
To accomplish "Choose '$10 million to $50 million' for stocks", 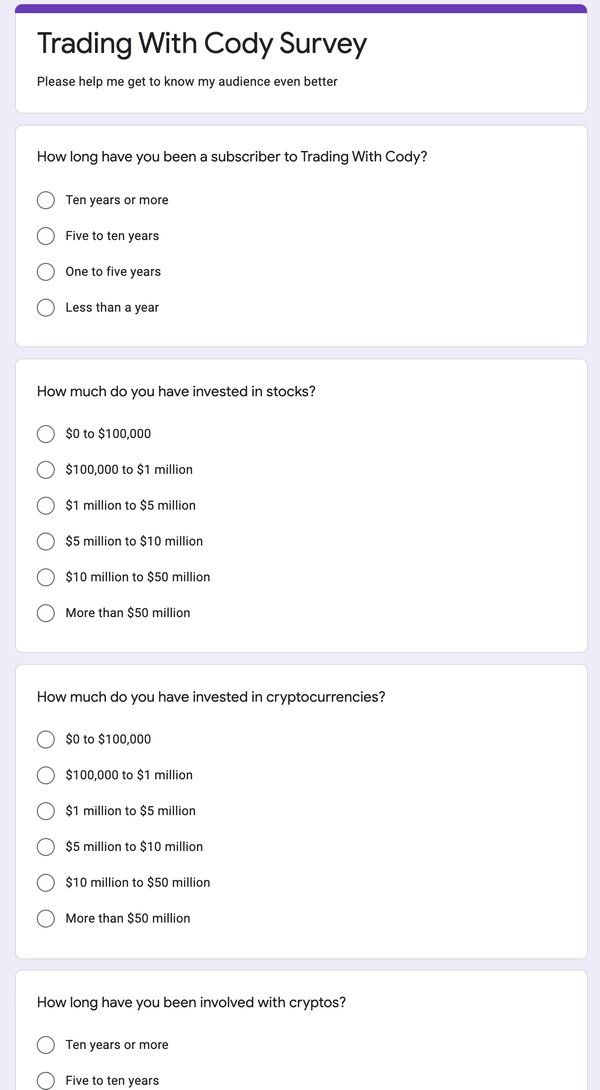I will (x=45, y=577).
